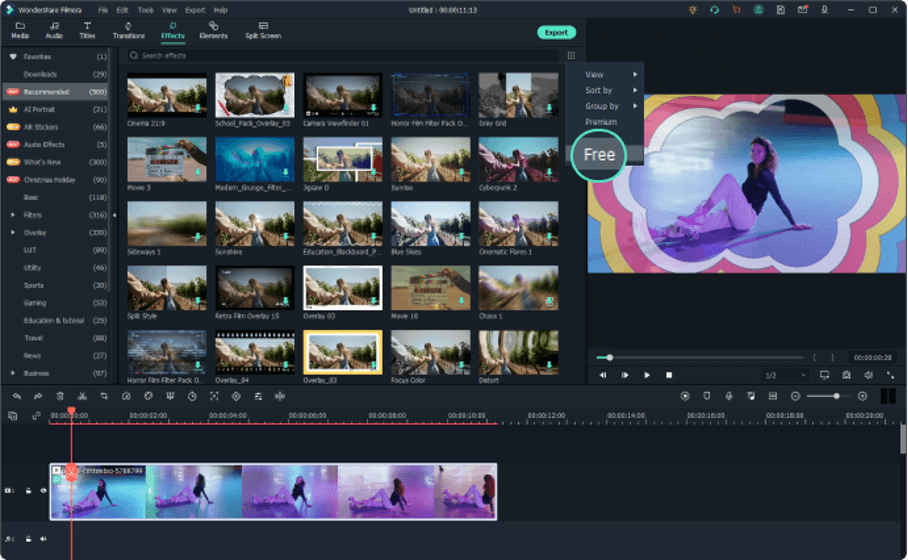This screenshot has height=560, width=908.
Task: Click the preview progress slider handle
Action: 609,357
